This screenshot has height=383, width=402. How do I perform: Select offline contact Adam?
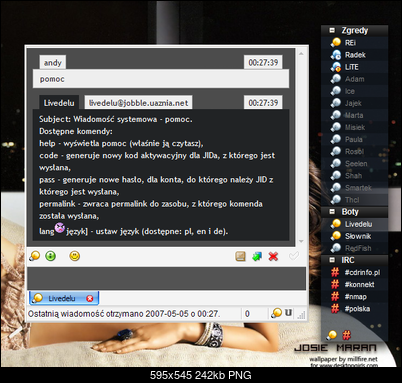pyautogui.click(x=355, y=79)
